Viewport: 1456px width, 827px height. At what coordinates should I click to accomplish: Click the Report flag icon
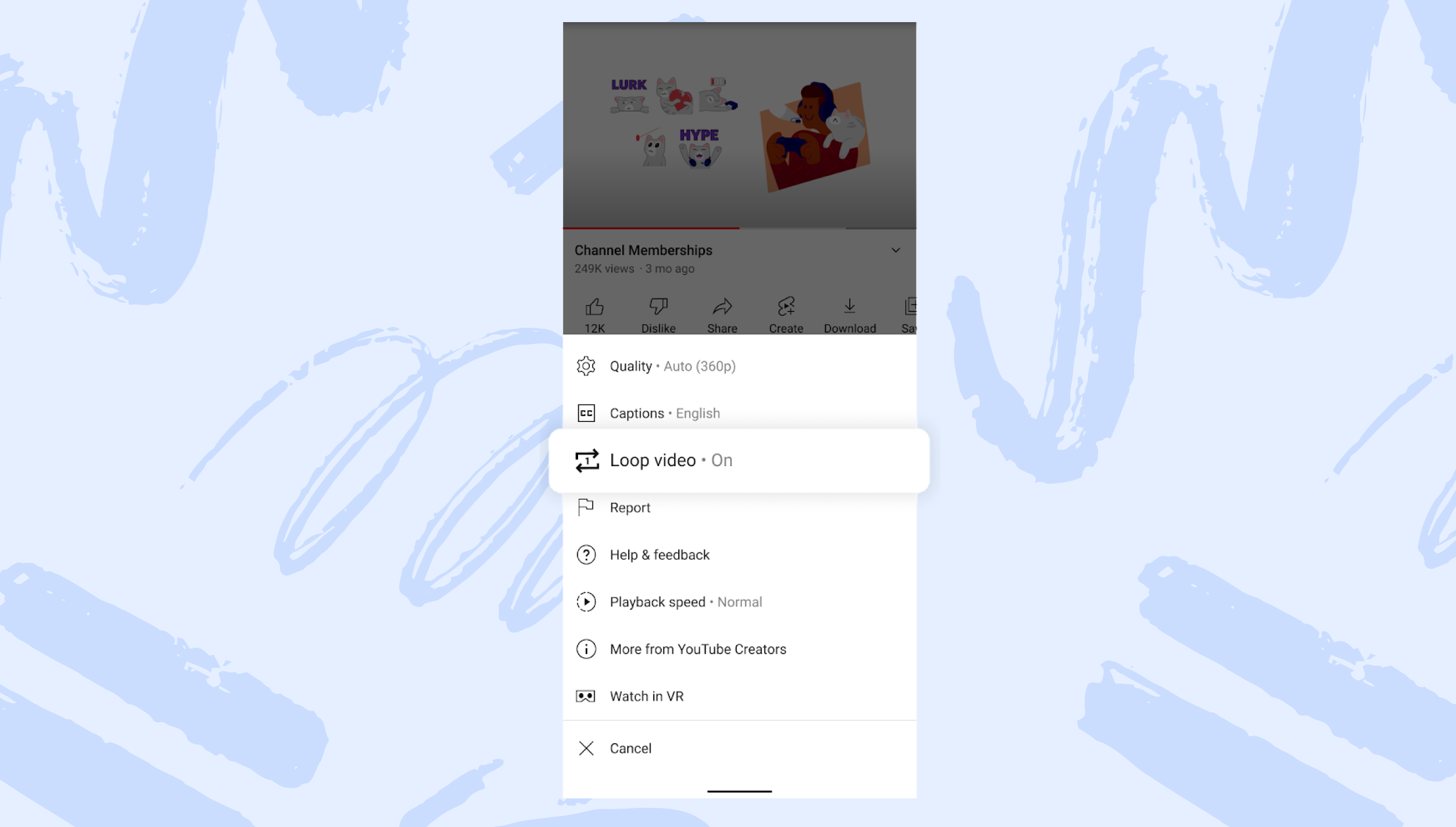click(x=586, y=507)
